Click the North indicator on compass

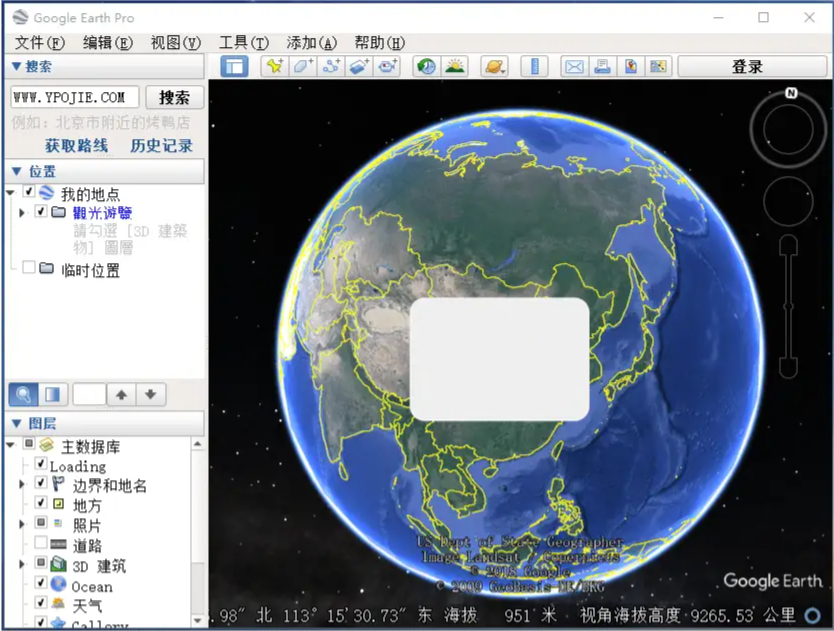tap(791, 93)
